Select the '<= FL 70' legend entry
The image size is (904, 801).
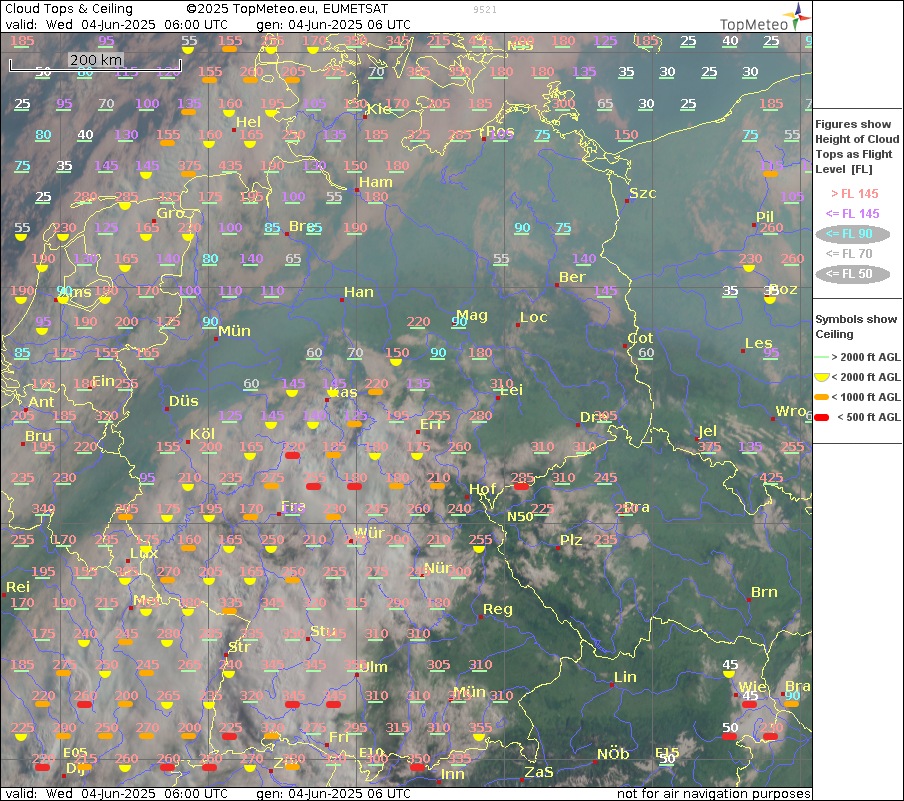pyautogui.click(x=849, y=254)
